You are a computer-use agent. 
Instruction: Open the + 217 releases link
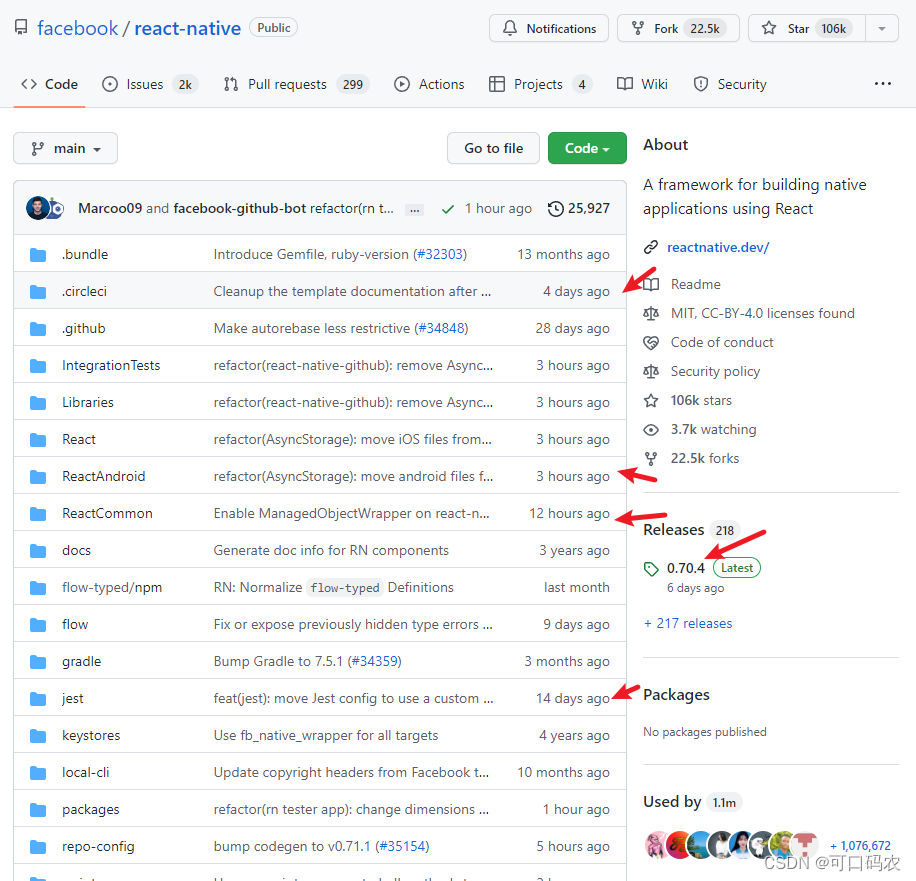click(688, 623)
